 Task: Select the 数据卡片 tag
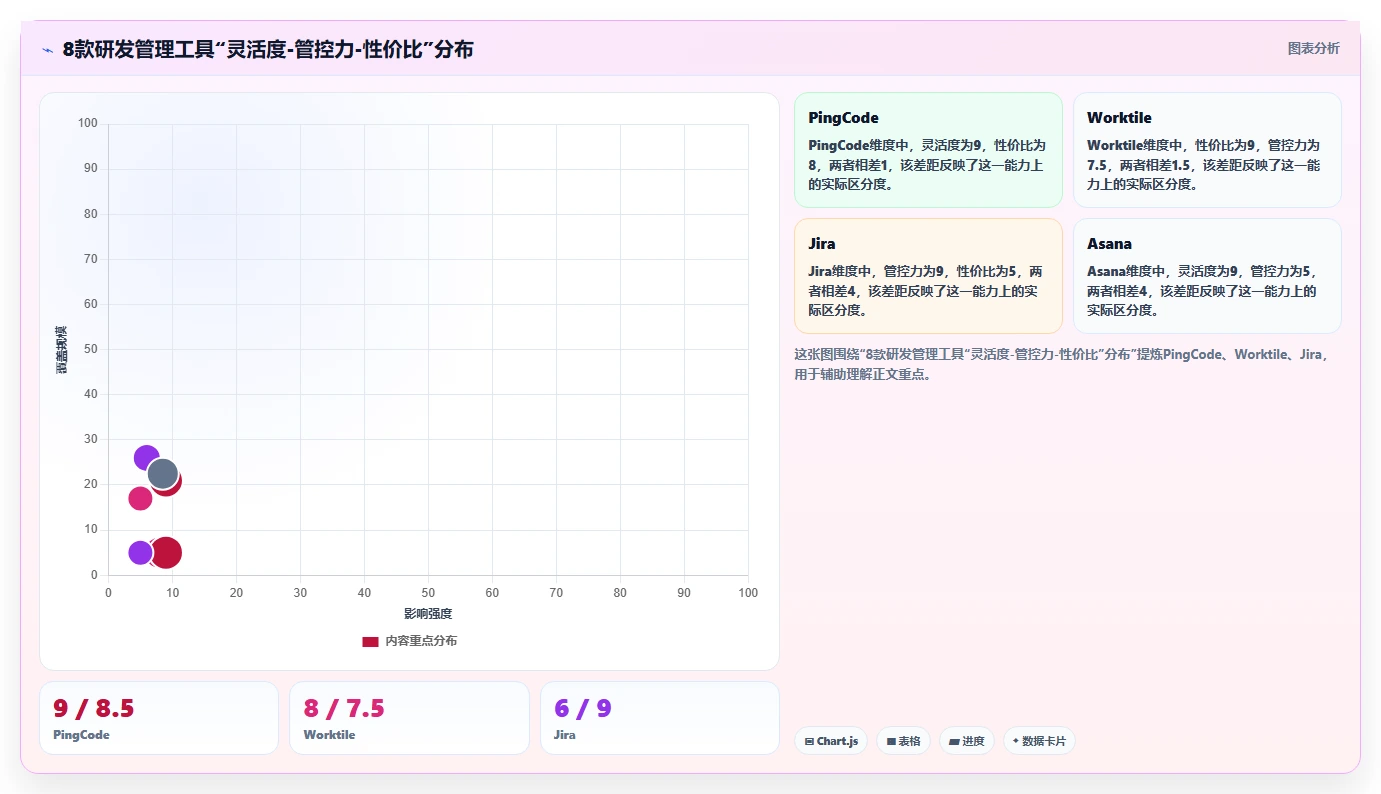click(1039, 741)
